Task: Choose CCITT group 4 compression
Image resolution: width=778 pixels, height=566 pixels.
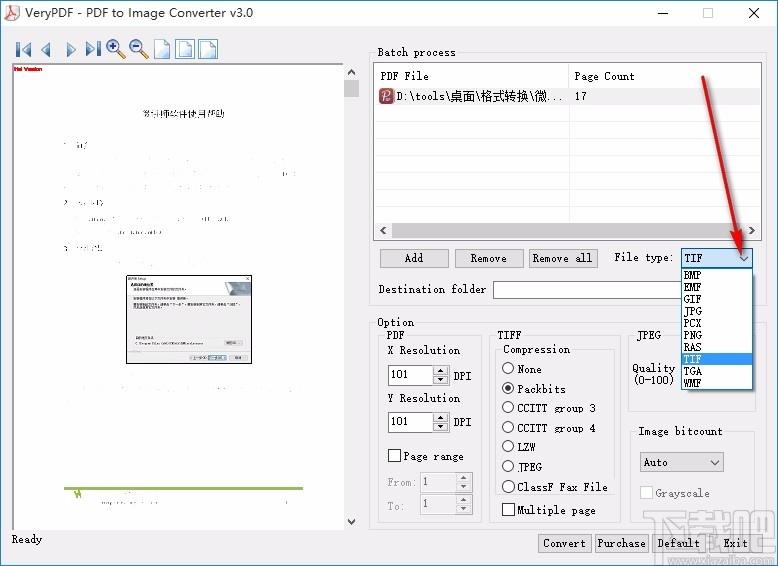Action: point(508,427)
